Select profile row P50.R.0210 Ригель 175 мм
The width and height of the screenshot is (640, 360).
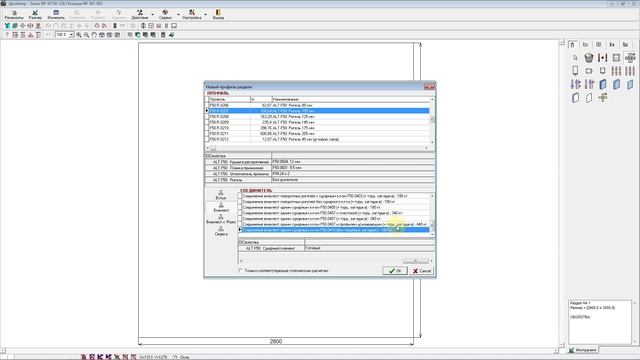(319, 128)
